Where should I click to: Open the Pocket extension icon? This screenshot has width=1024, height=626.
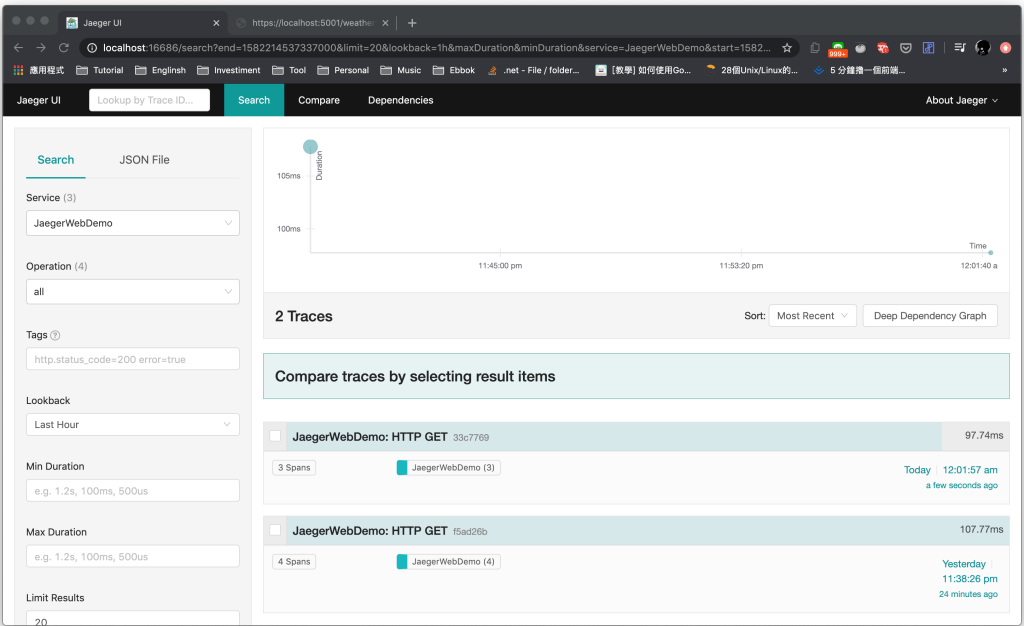[906, 48]
